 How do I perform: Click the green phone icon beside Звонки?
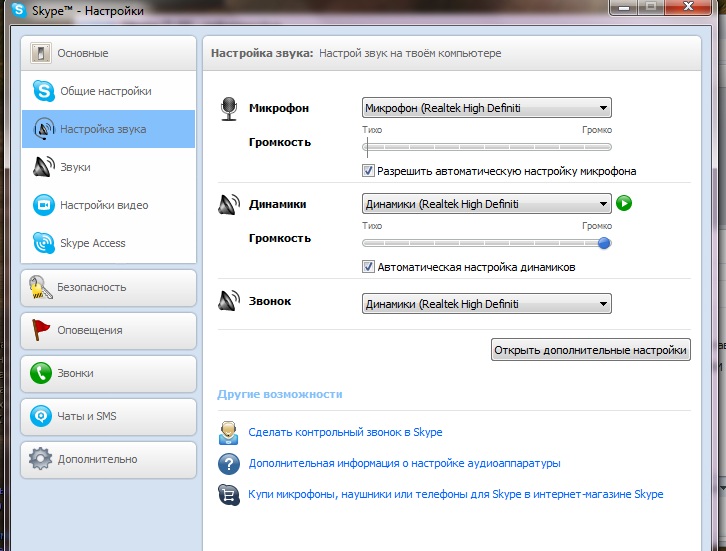(41, 373)
